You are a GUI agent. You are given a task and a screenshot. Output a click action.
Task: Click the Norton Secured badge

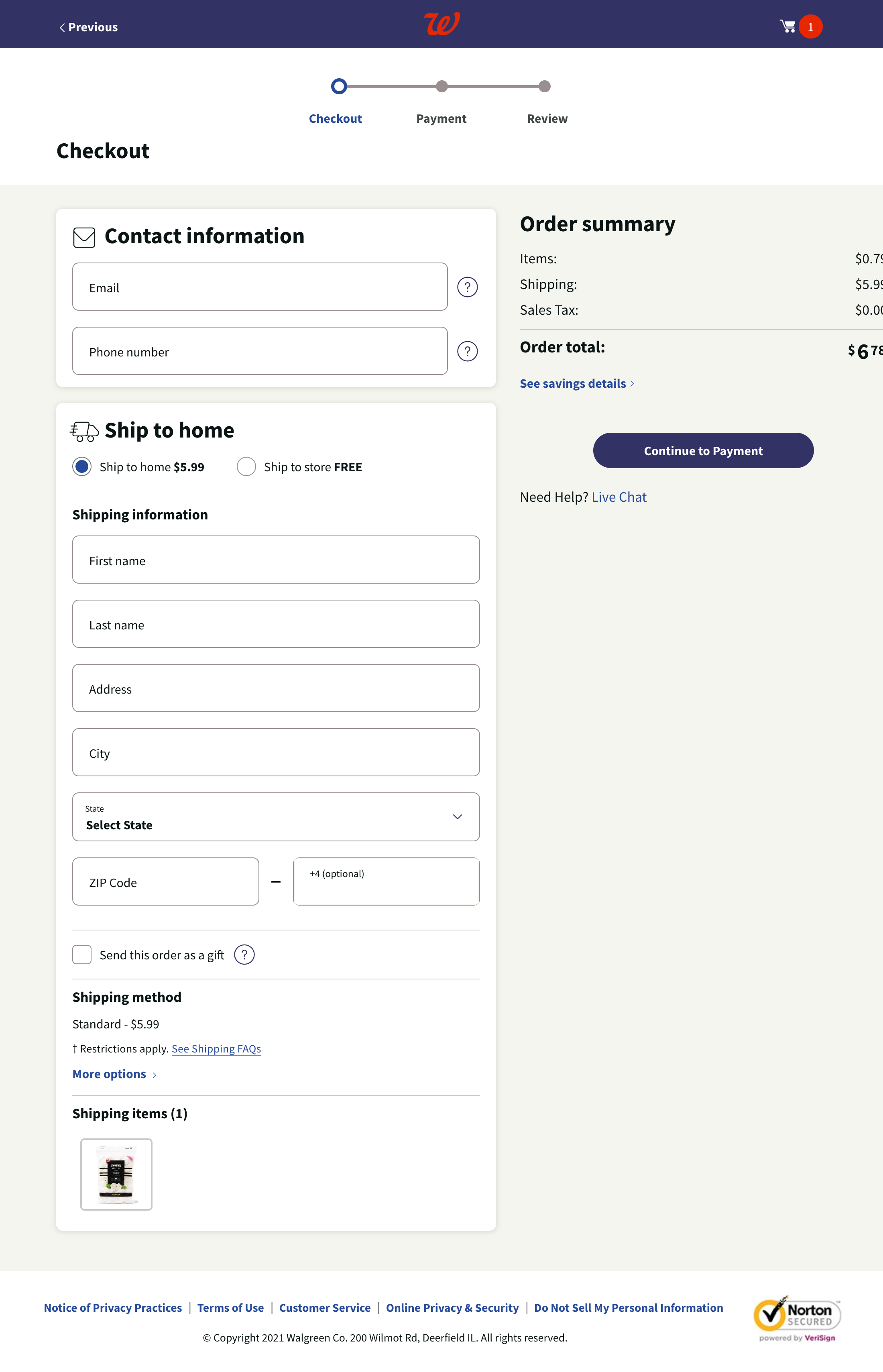click(x=797, y=1319)
